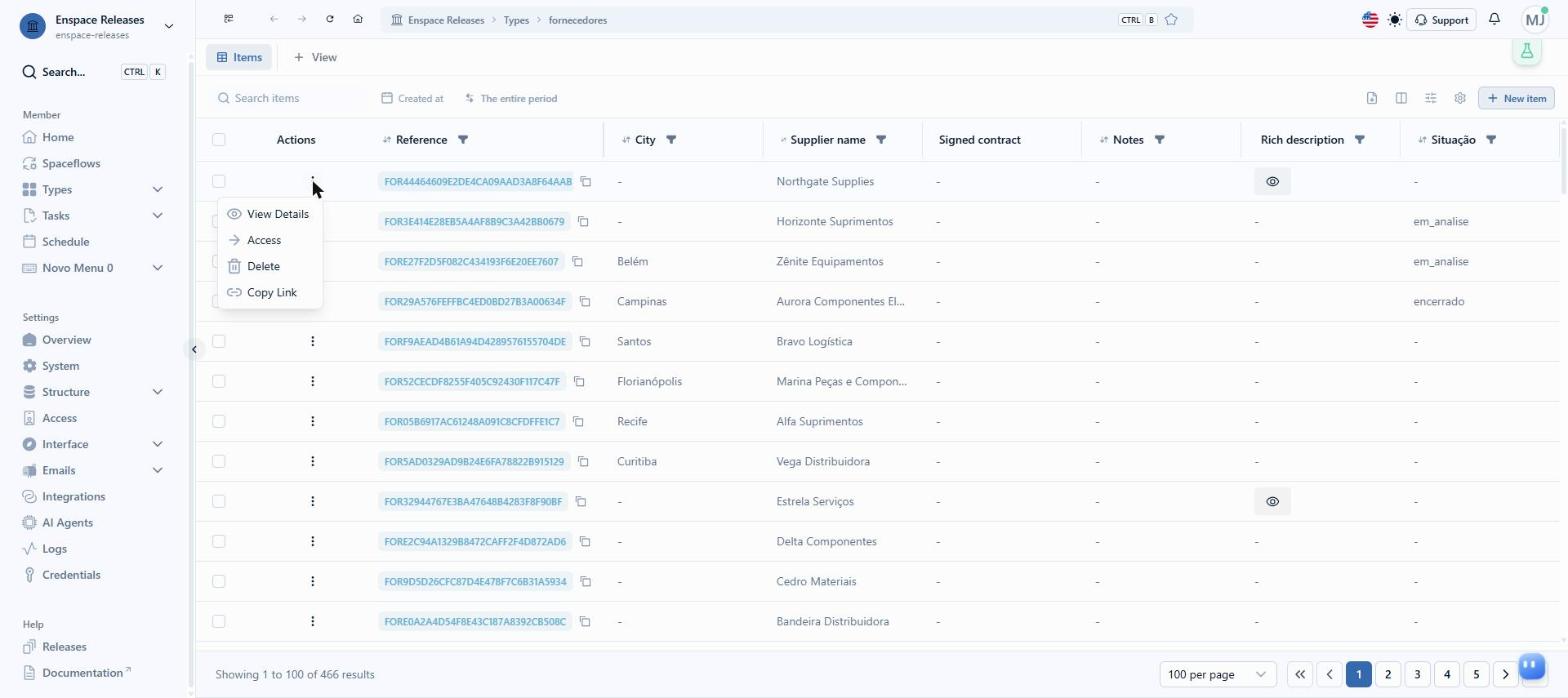Focus the Search items field

[290, 98]
